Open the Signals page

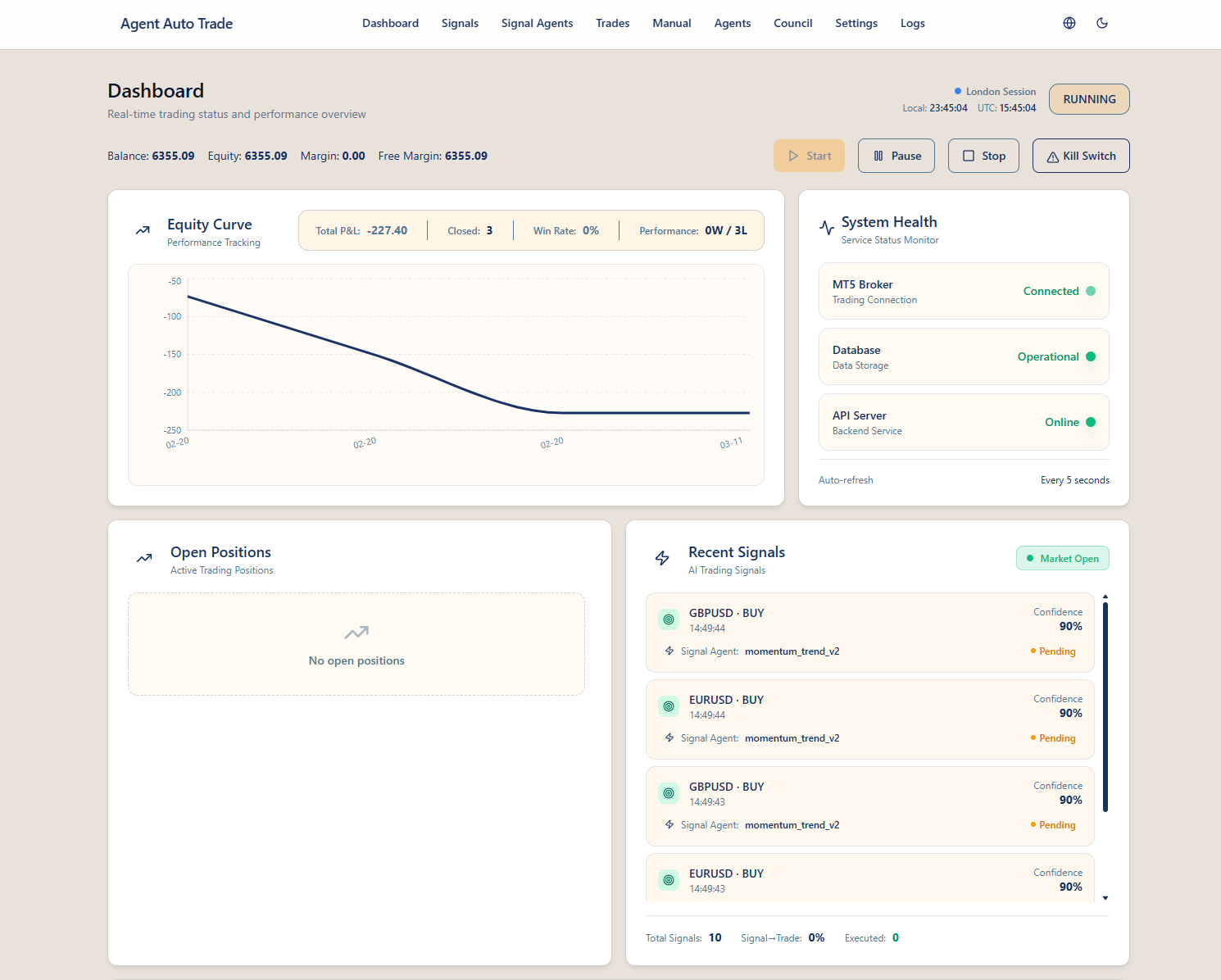[460, 23]
